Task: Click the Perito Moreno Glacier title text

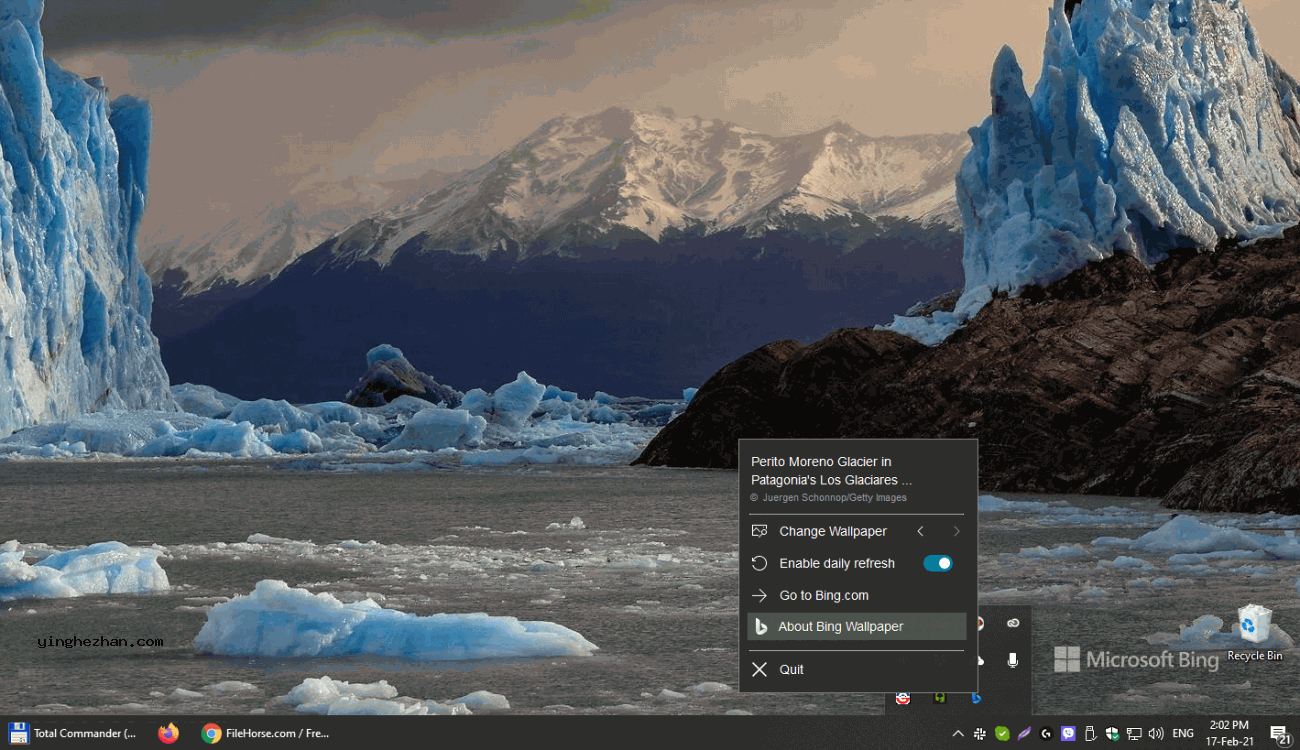Action: pos(831,471)
